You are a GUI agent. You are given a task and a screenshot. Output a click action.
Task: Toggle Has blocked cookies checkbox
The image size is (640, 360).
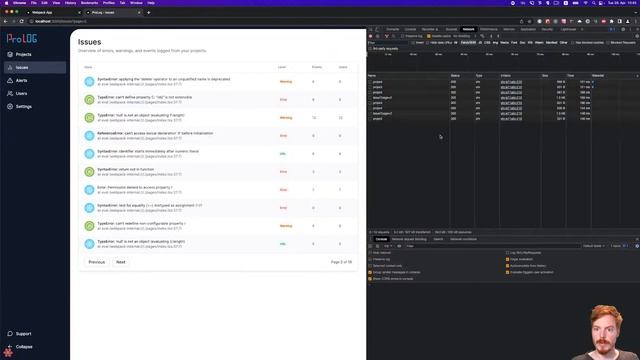pos(573,42)
